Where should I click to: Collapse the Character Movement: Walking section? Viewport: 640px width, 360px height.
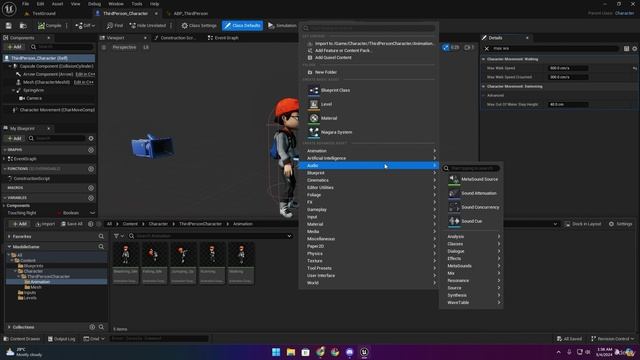[x=484, y=59]
